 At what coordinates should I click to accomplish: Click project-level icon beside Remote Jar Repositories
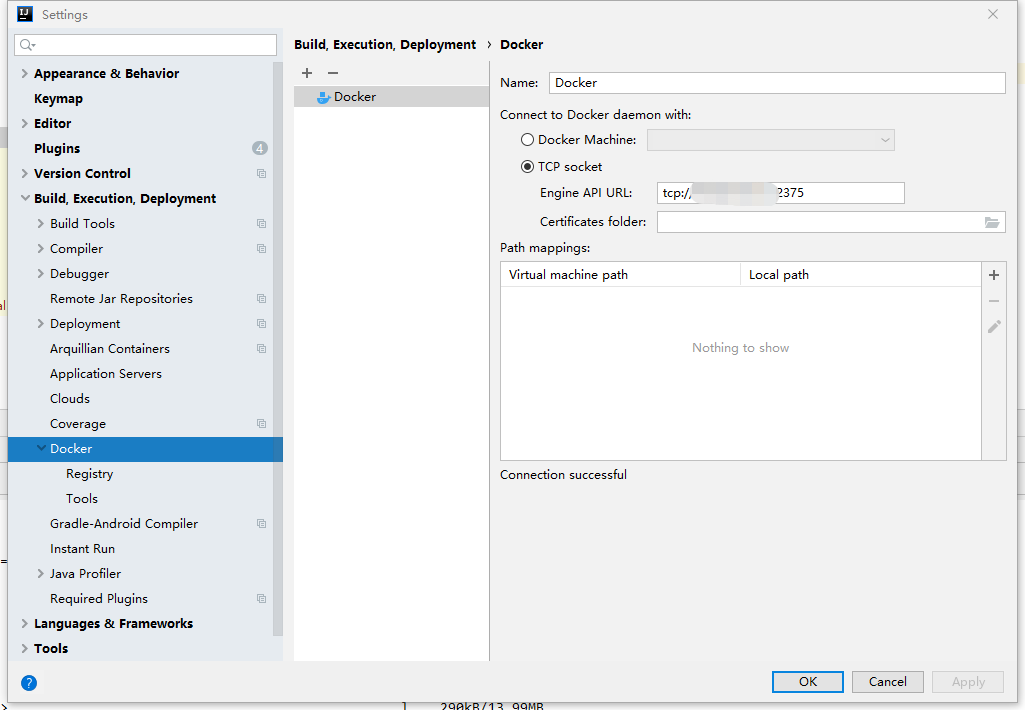click(x=261, y=299)
